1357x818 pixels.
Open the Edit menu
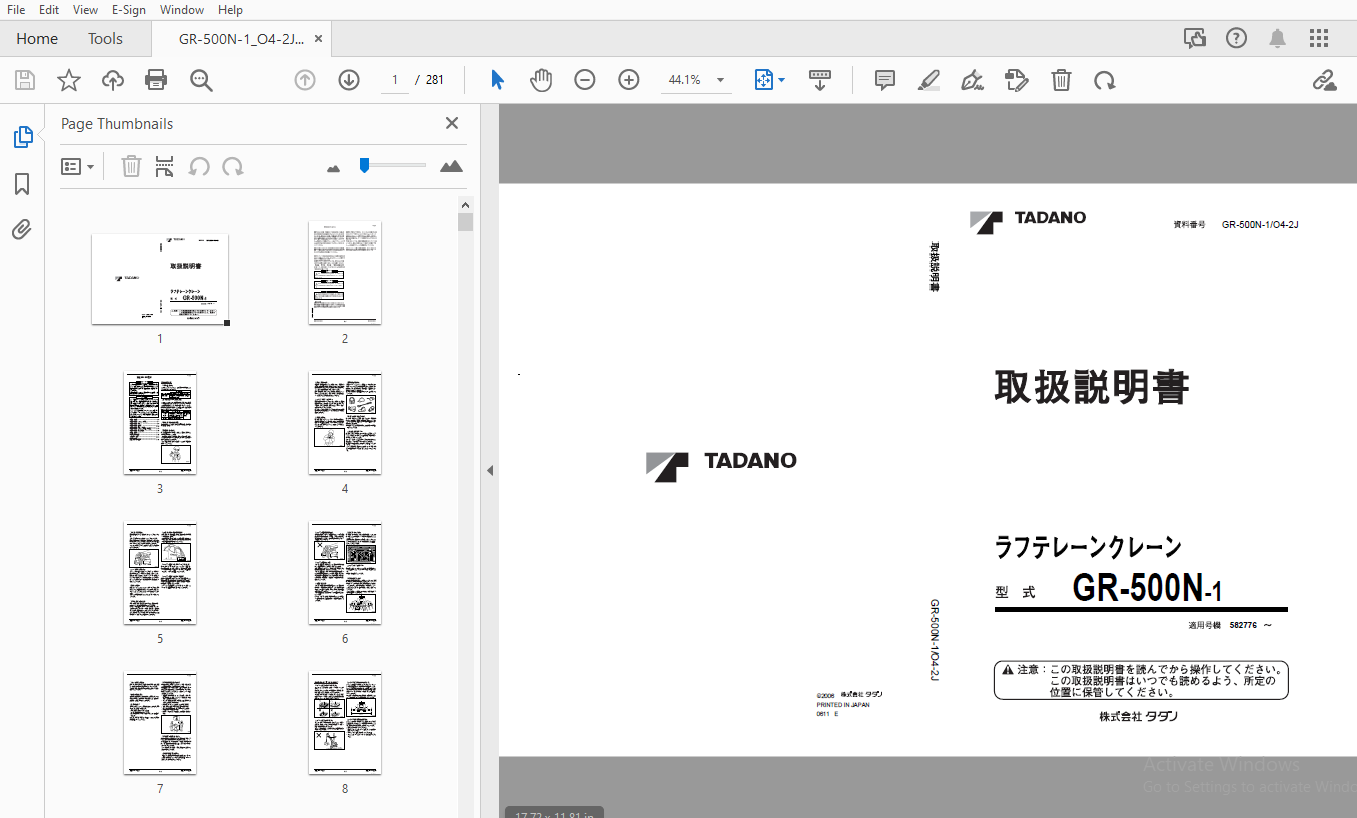[49, 9]
